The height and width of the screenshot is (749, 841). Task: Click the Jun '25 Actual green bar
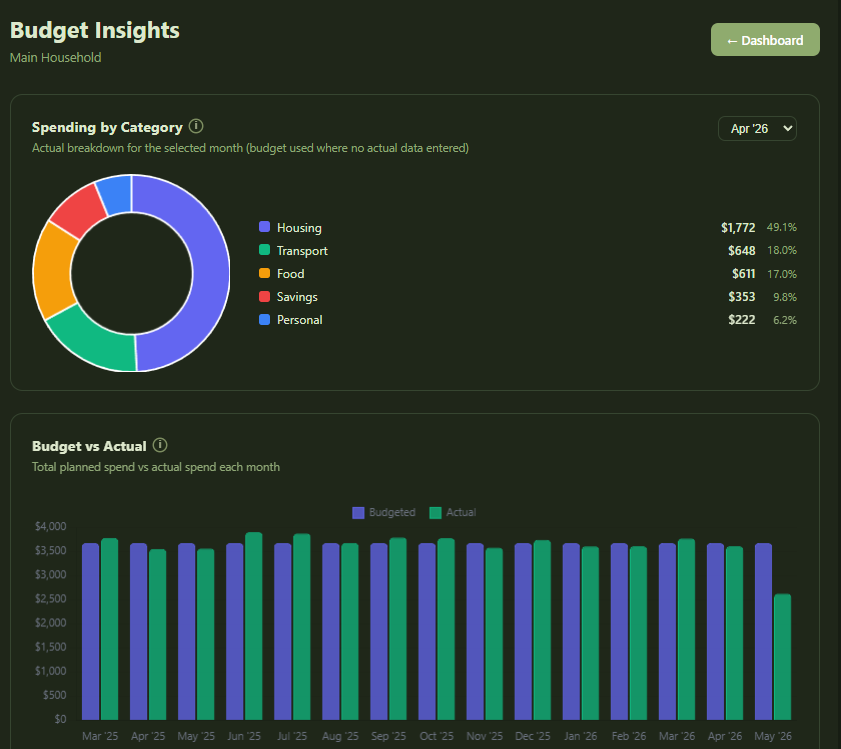click(254, 626)
